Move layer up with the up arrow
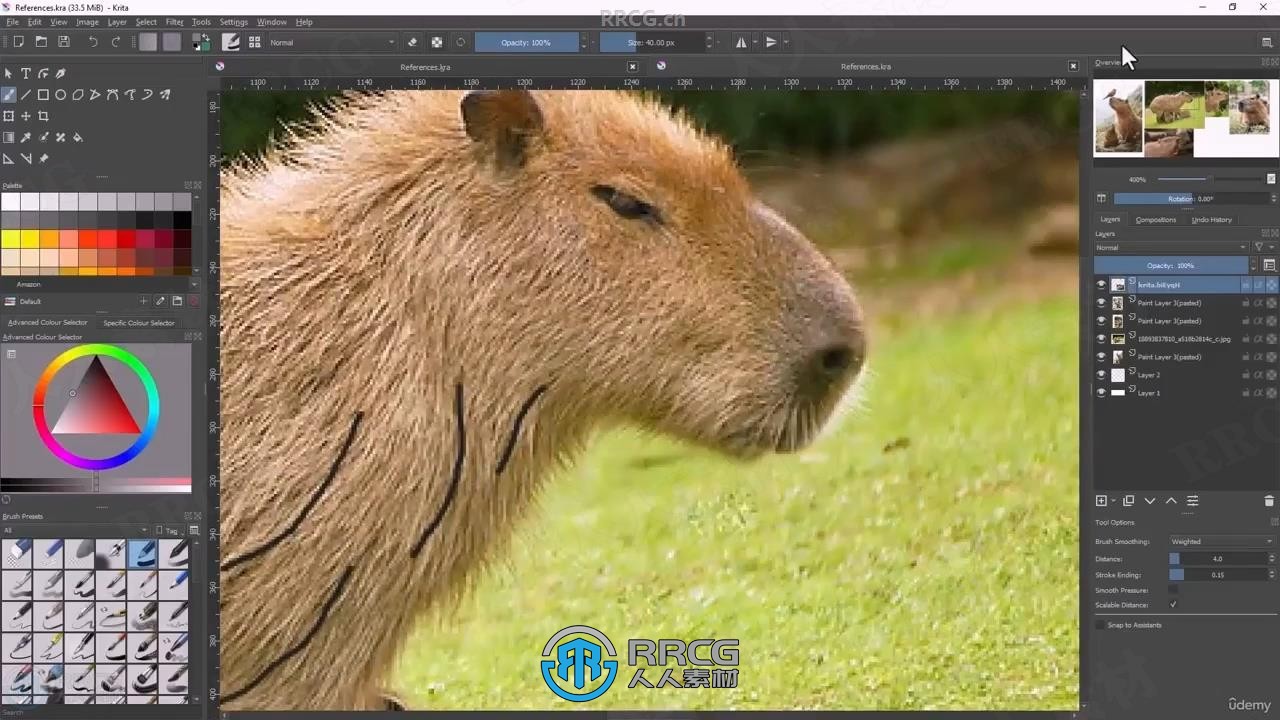The image size is (1280, 720). (x=1171, y=500)
